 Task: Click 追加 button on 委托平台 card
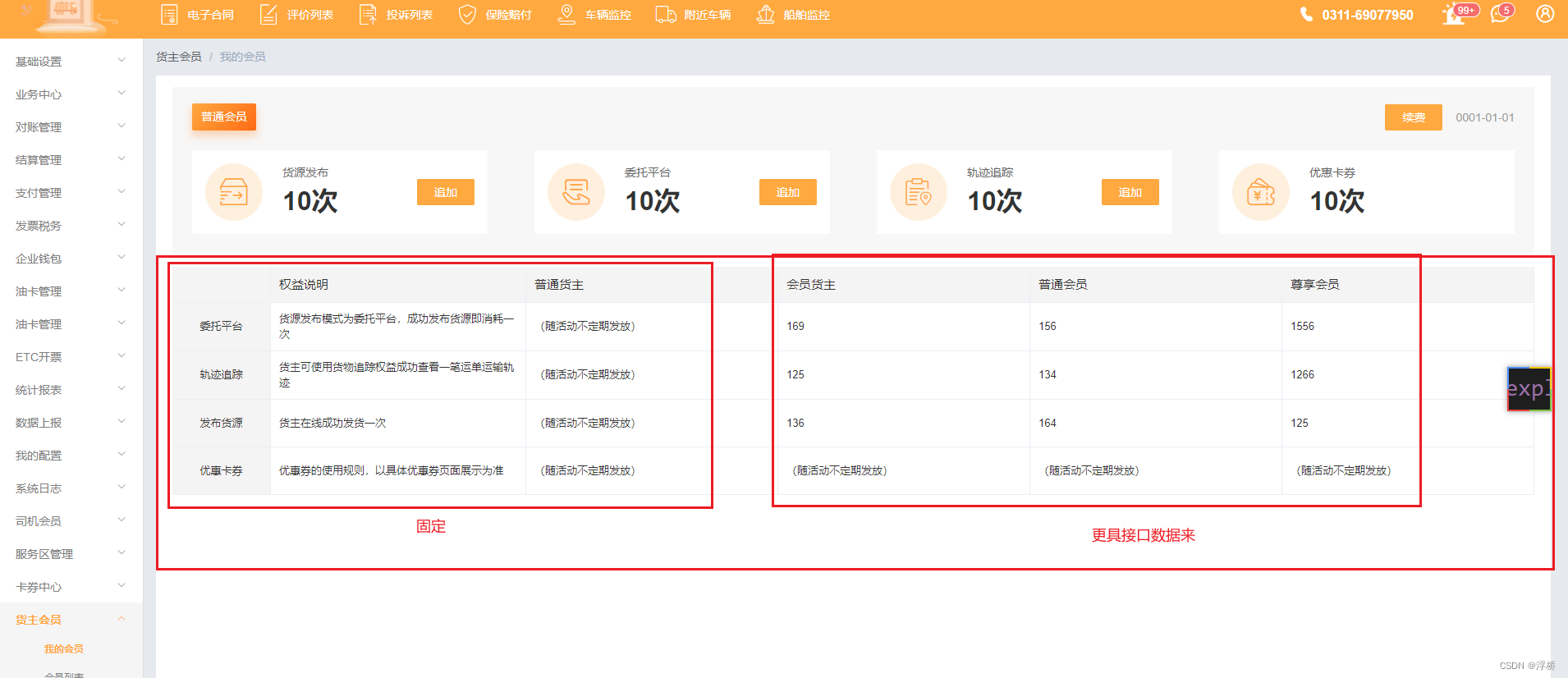coord(788,192)
